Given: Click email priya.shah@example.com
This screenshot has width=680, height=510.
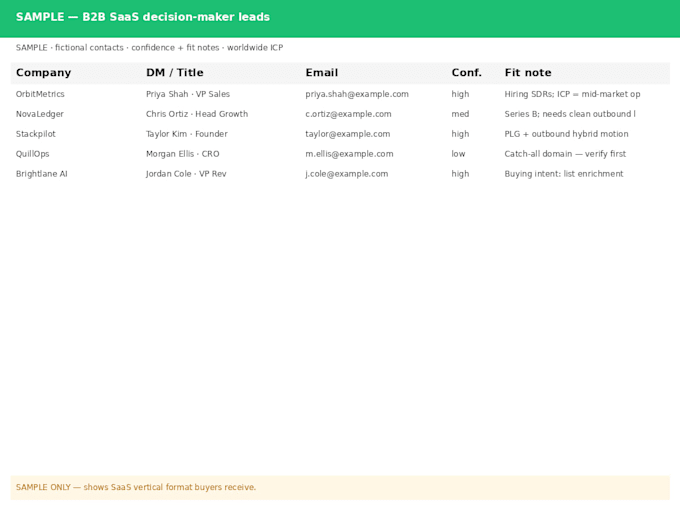Looking at the screenshot, I should pos(357,94).
